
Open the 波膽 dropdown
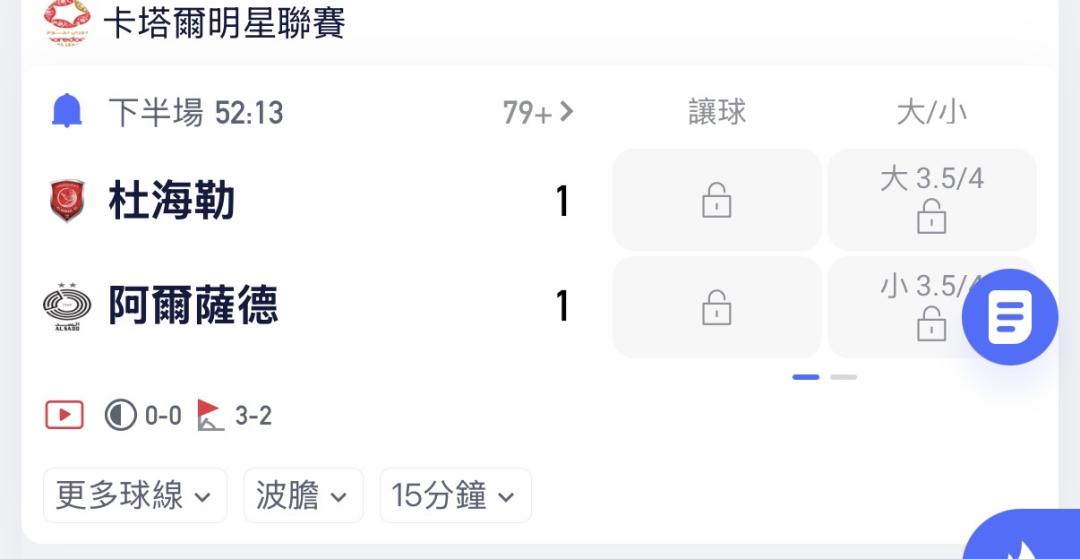(x=302, y=495)
